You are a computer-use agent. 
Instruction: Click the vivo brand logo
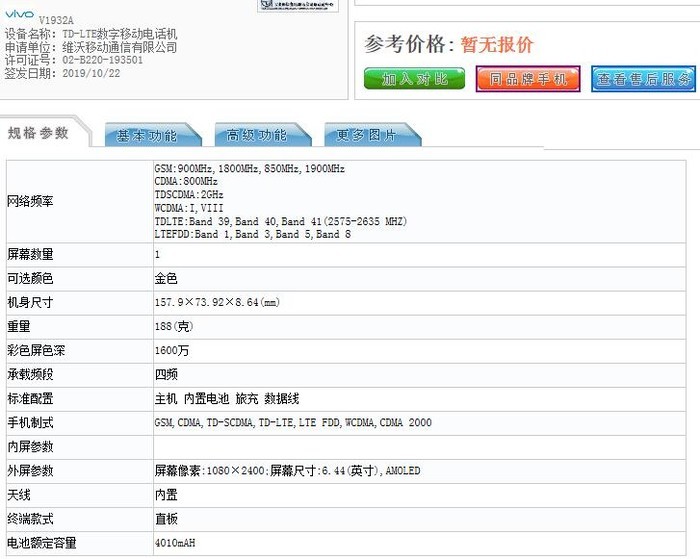(x=19, y=14)
